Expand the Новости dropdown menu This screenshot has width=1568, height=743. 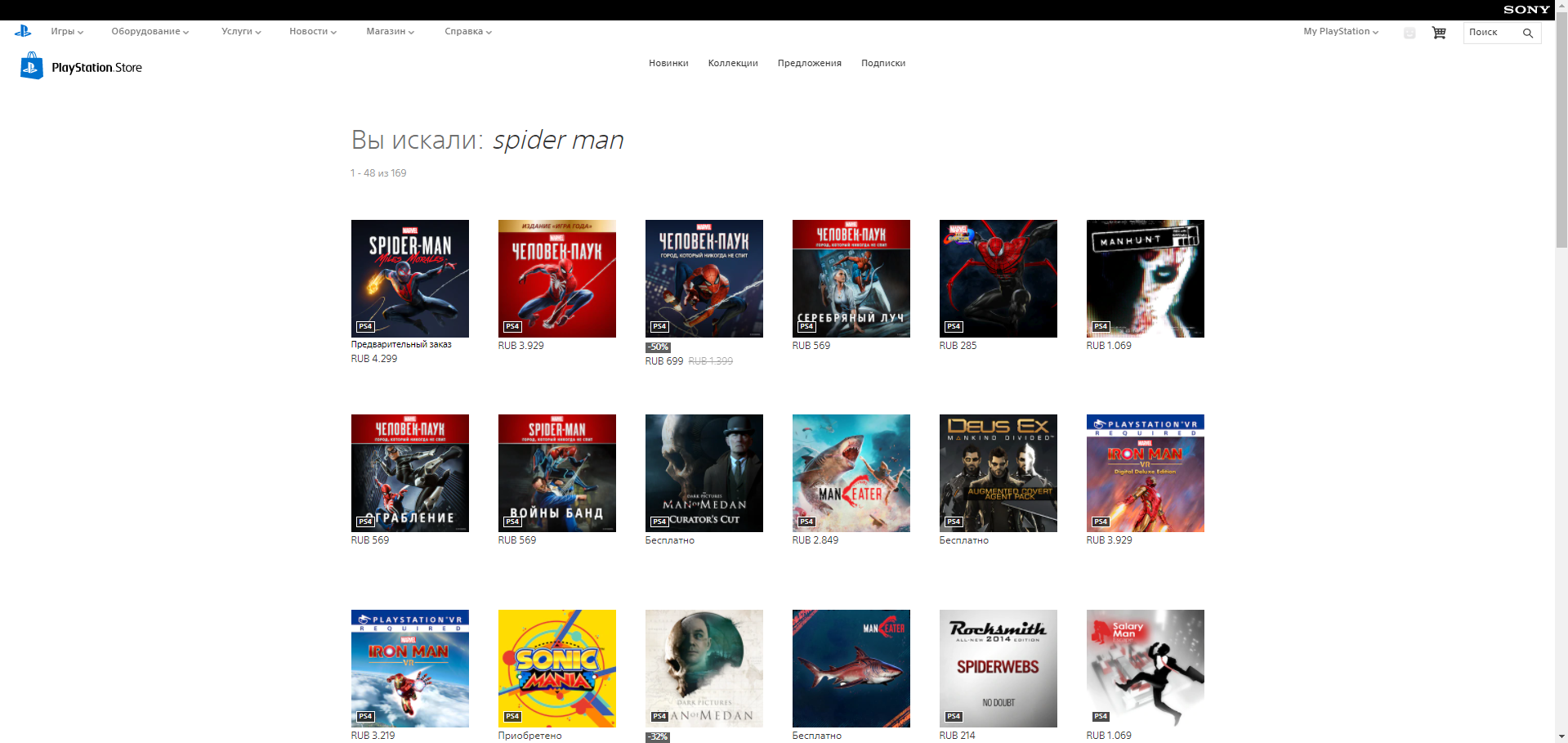313,31
